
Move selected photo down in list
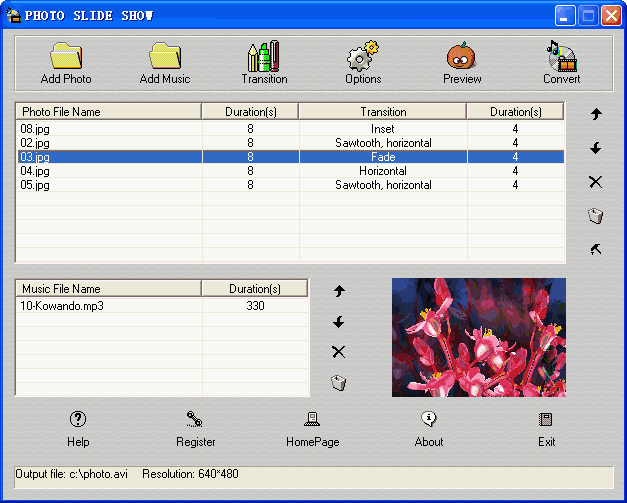click(596, 148)
